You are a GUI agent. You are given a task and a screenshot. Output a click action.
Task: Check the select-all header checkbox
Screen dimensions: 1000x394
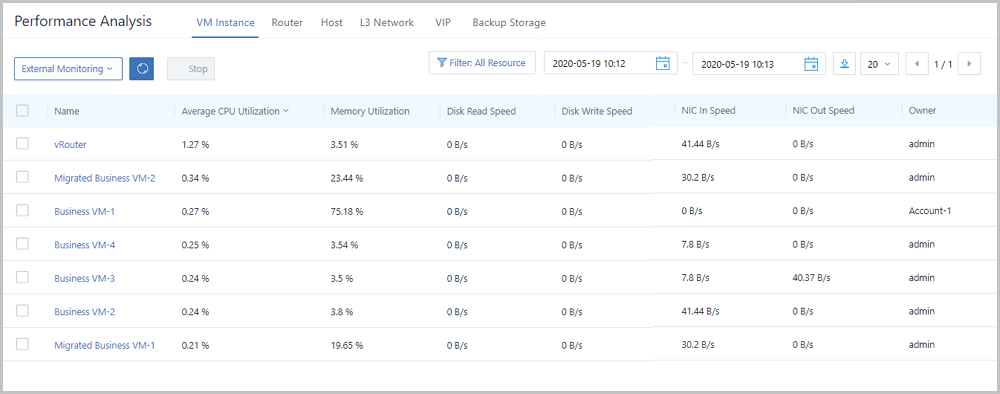(22, 110)
